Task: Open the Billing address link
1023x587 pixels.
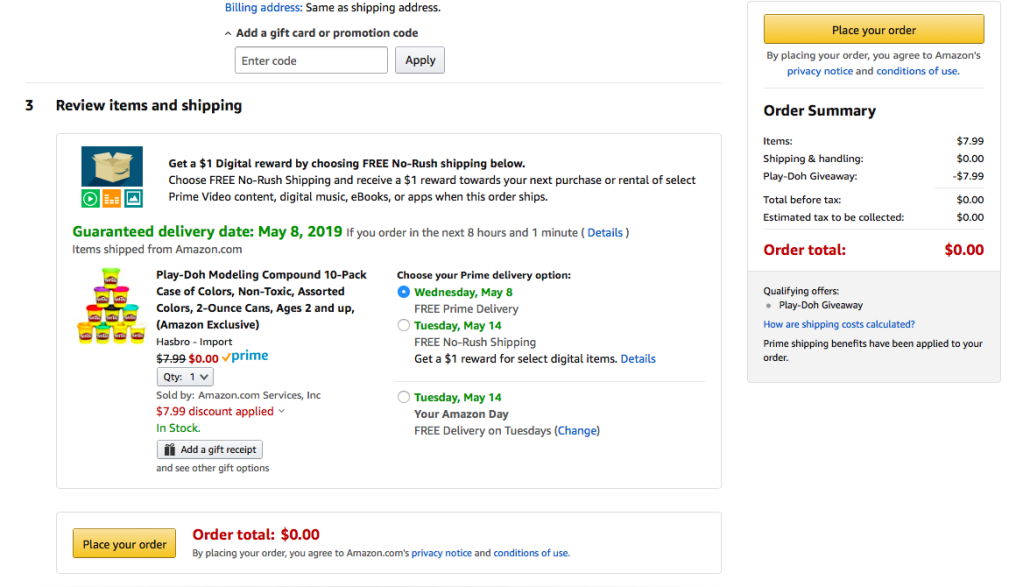Action: tap(262, 7)
